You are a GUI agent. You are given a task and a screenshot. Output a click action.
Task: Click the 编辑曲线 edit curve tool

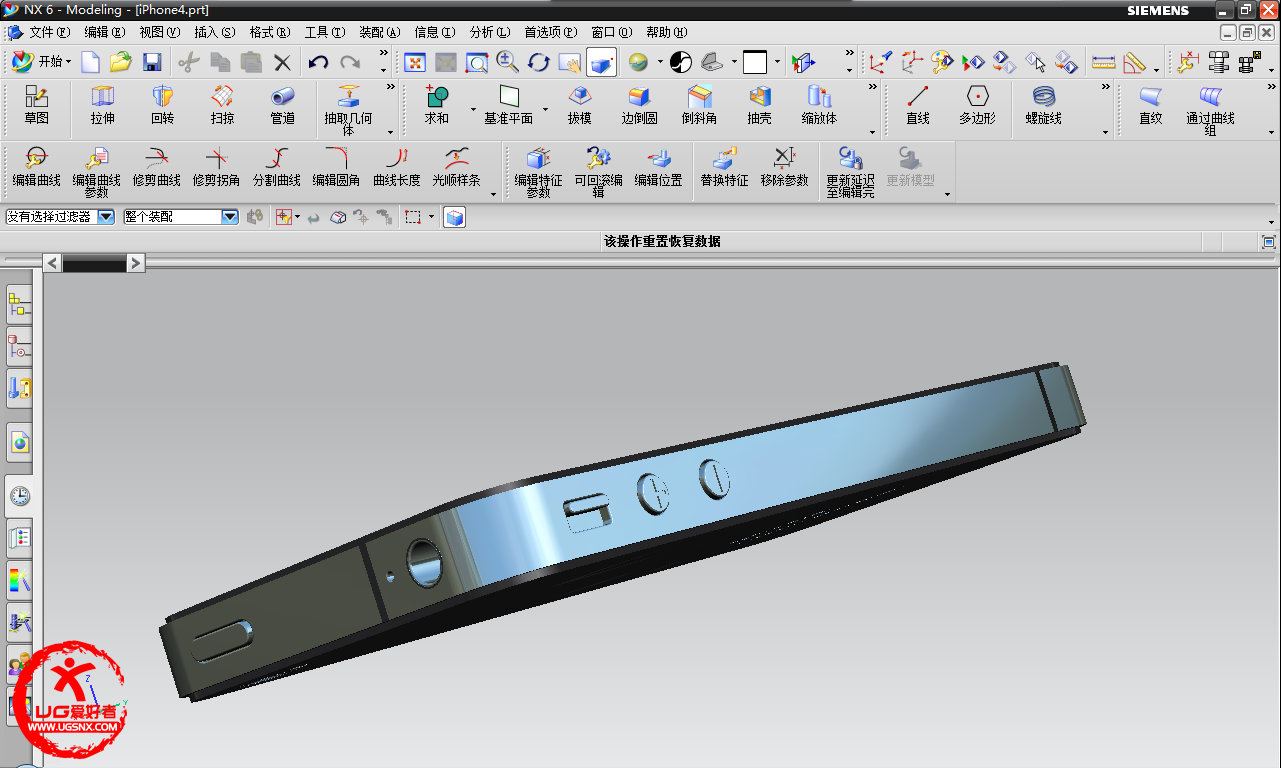[37, 168]
